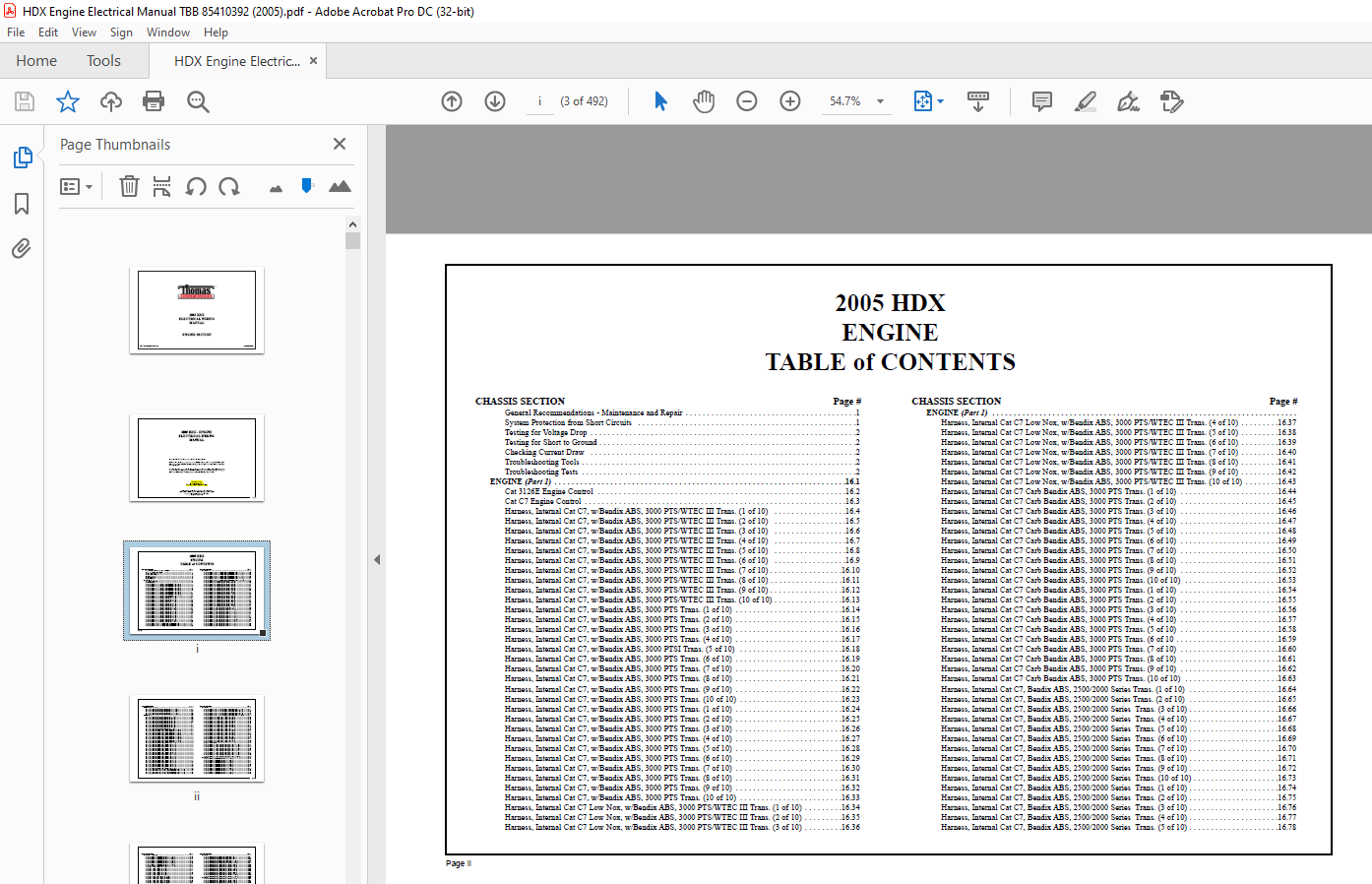Click the upload to cloud icon

[x=111, y=101]
